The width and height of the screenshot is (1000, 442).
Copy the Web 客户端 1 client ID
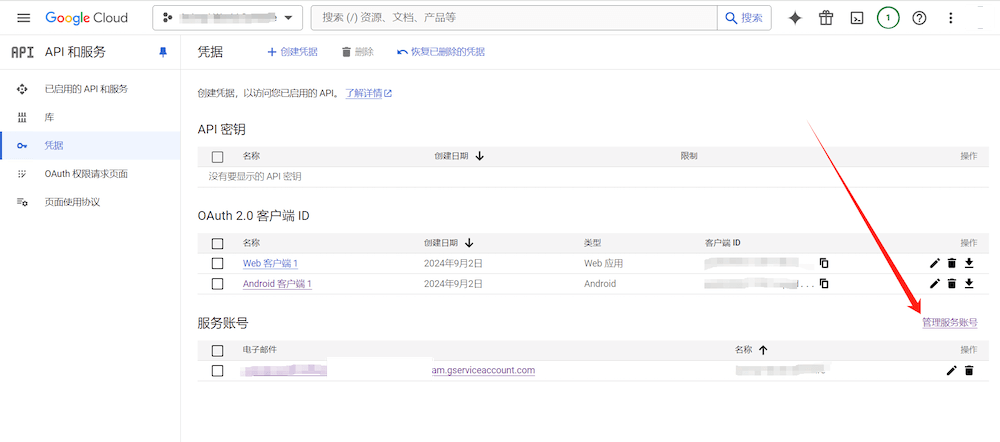[824, 263]
